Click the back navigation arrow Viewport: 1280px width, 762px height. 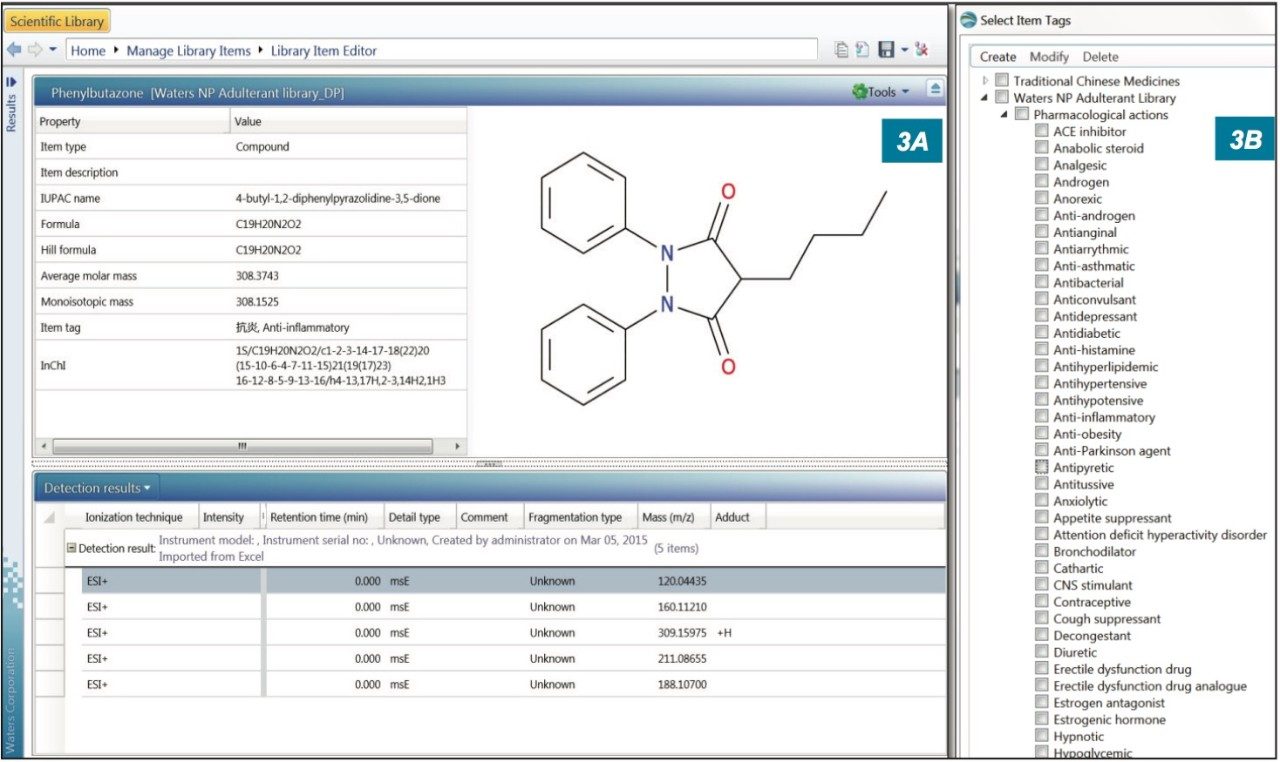point(13,50)
